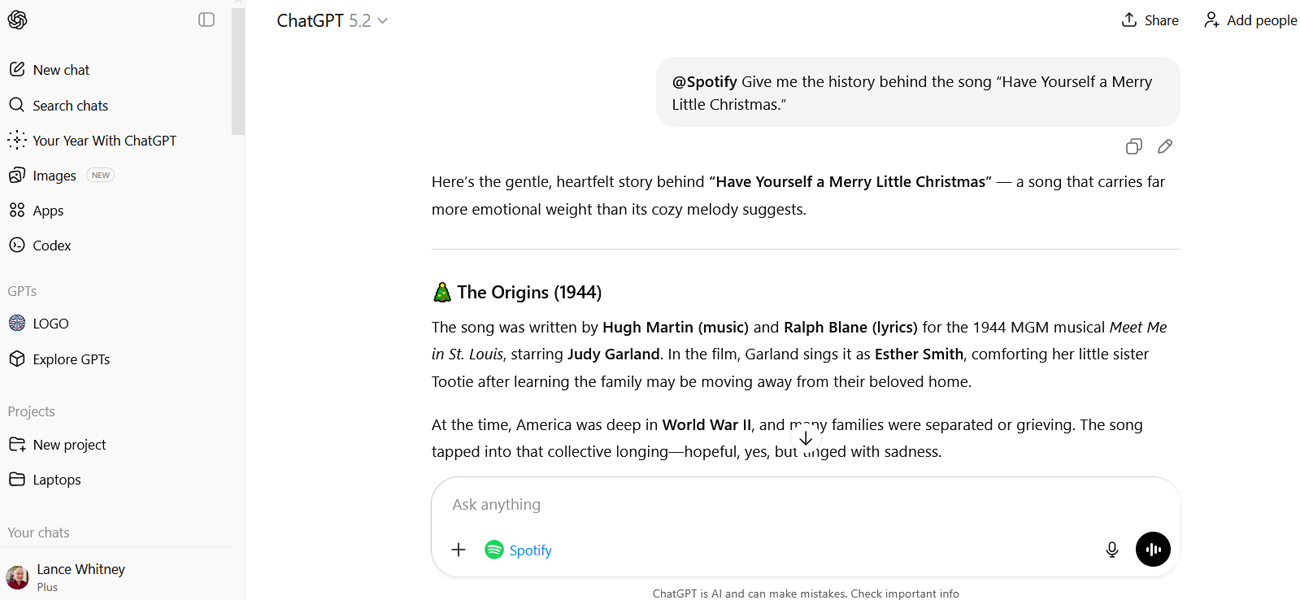Viewport: 1300px width, 600px height.
Task: Start a New chat
Action: pos(60,70)
